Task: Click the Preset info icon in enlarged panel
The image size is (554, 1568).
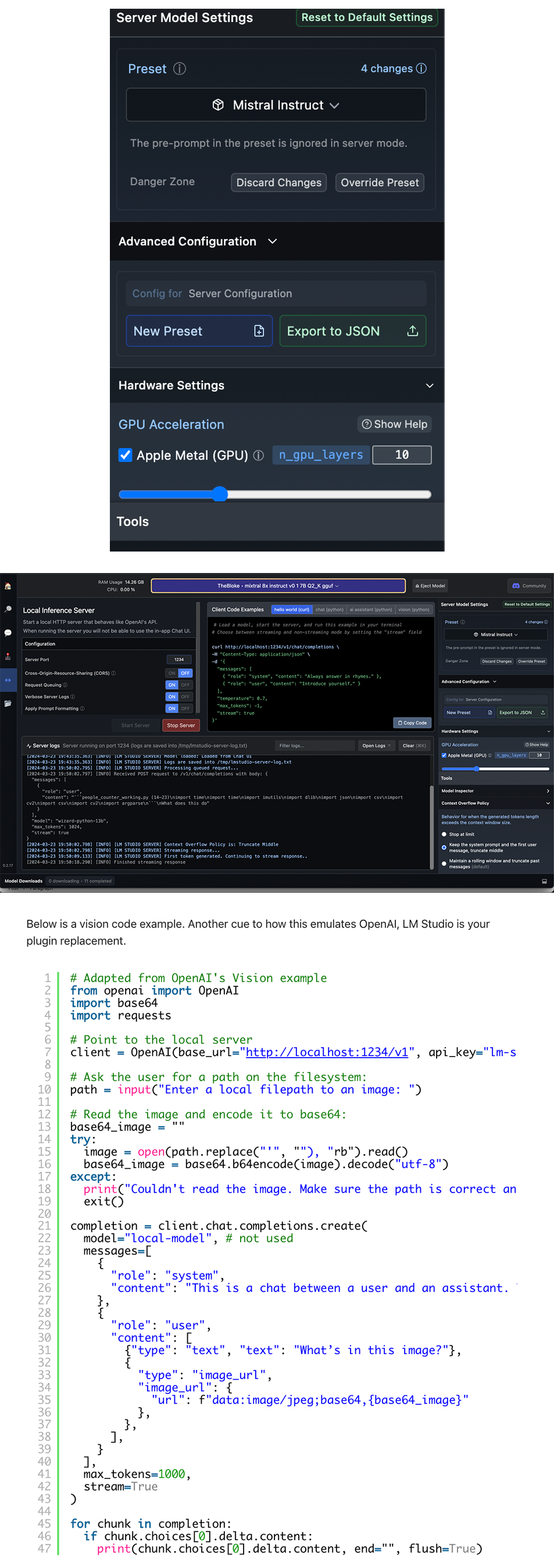Action: pos(180,68)
